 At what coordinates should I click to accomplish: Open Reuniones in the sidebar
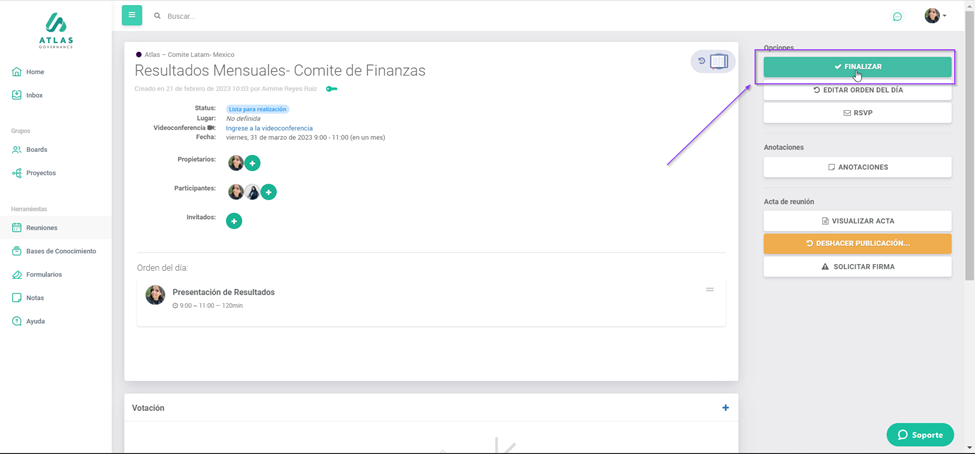point(41,228)
